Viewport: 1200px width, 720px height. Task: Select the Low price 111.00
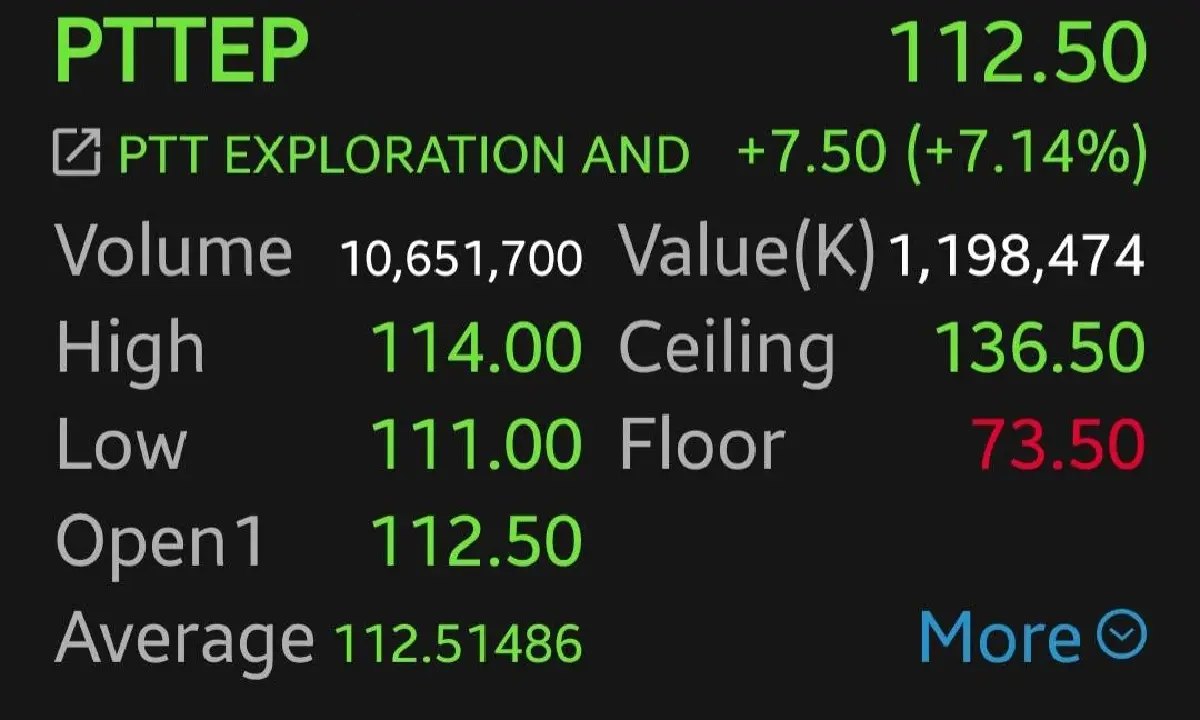tap(476, 444)
